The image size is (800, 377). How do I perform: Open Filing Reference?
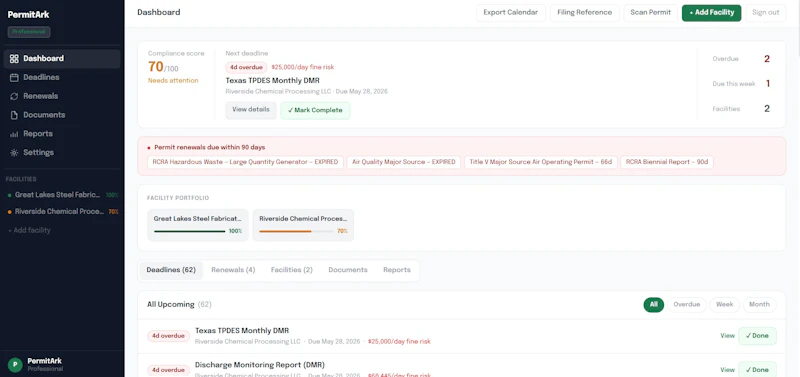pyautogui.click(x=585, y=13)
